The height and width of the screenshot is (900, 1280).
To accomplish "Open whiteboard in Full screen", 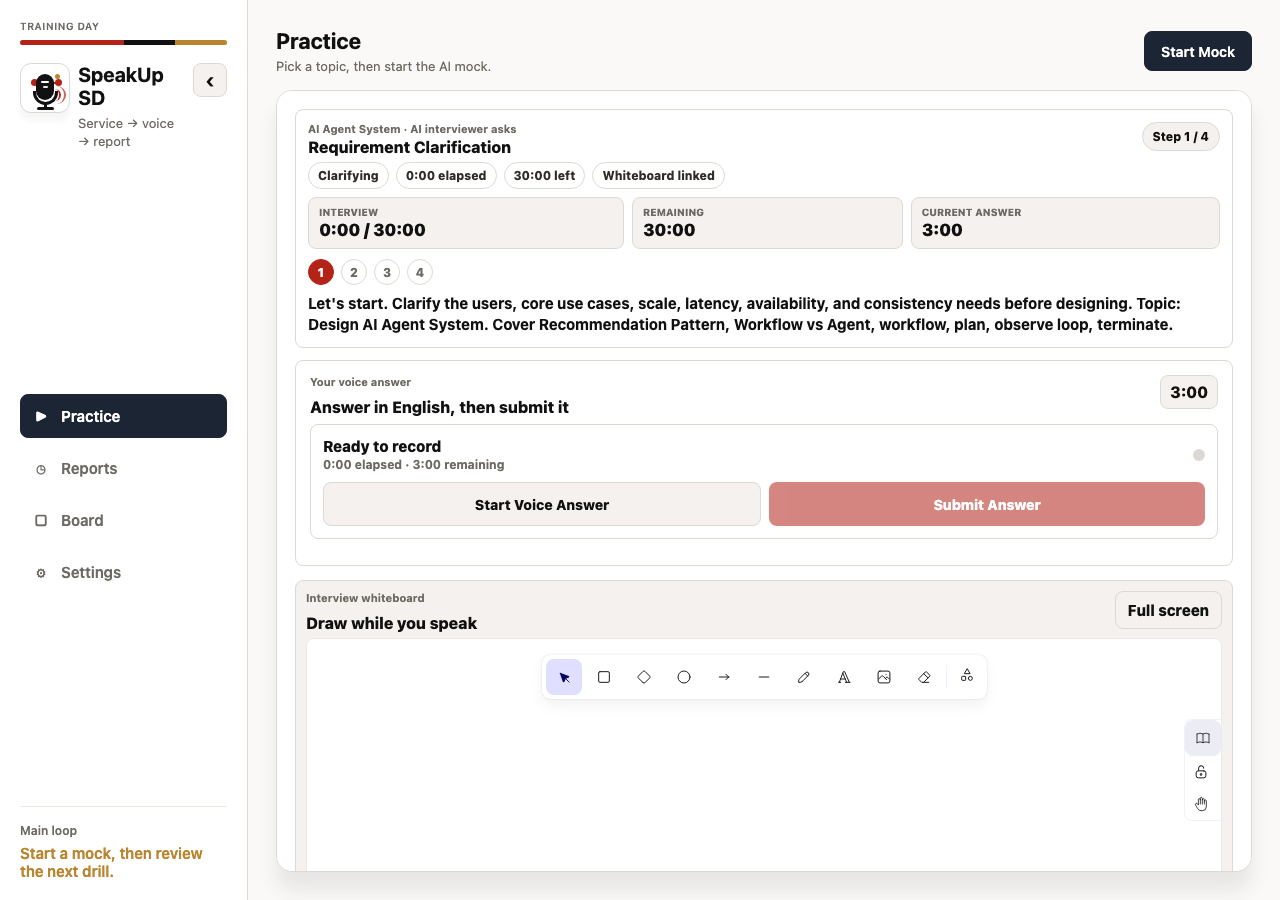I will coord(1168,610).
